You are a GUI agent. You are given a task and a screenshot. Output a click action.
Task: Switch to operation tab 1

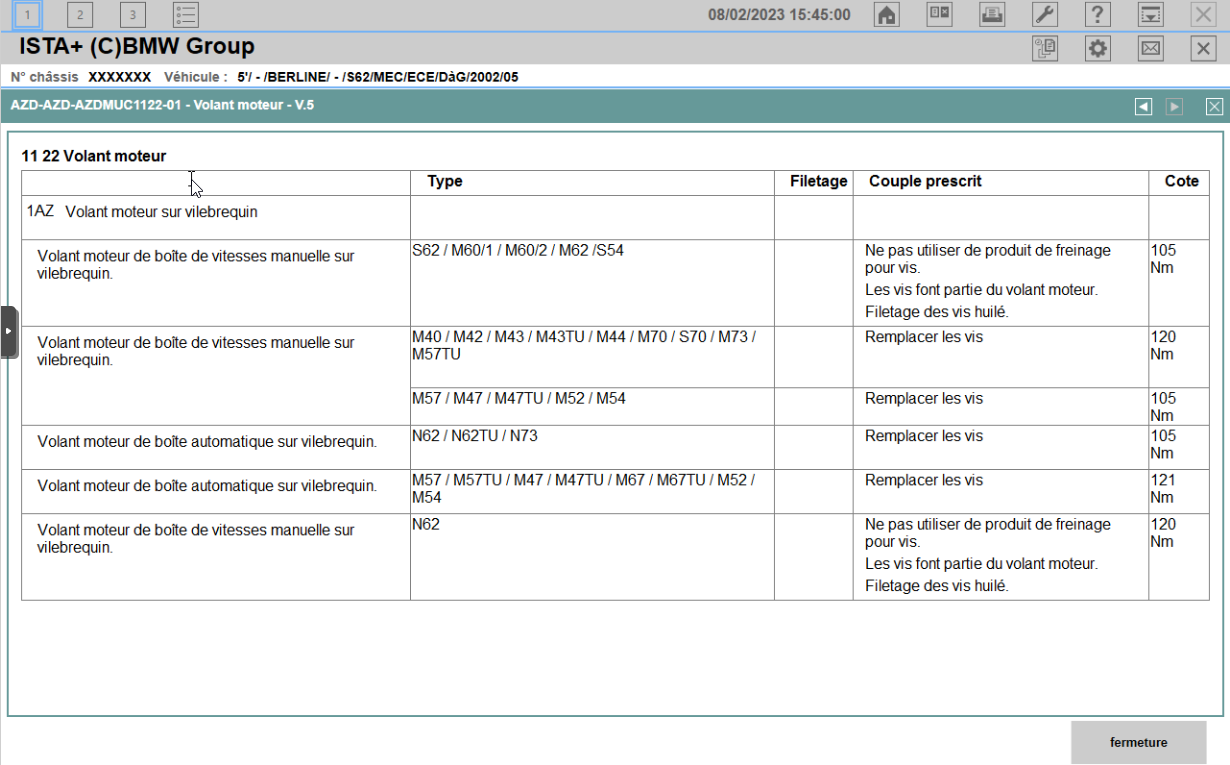pos(28,14)
